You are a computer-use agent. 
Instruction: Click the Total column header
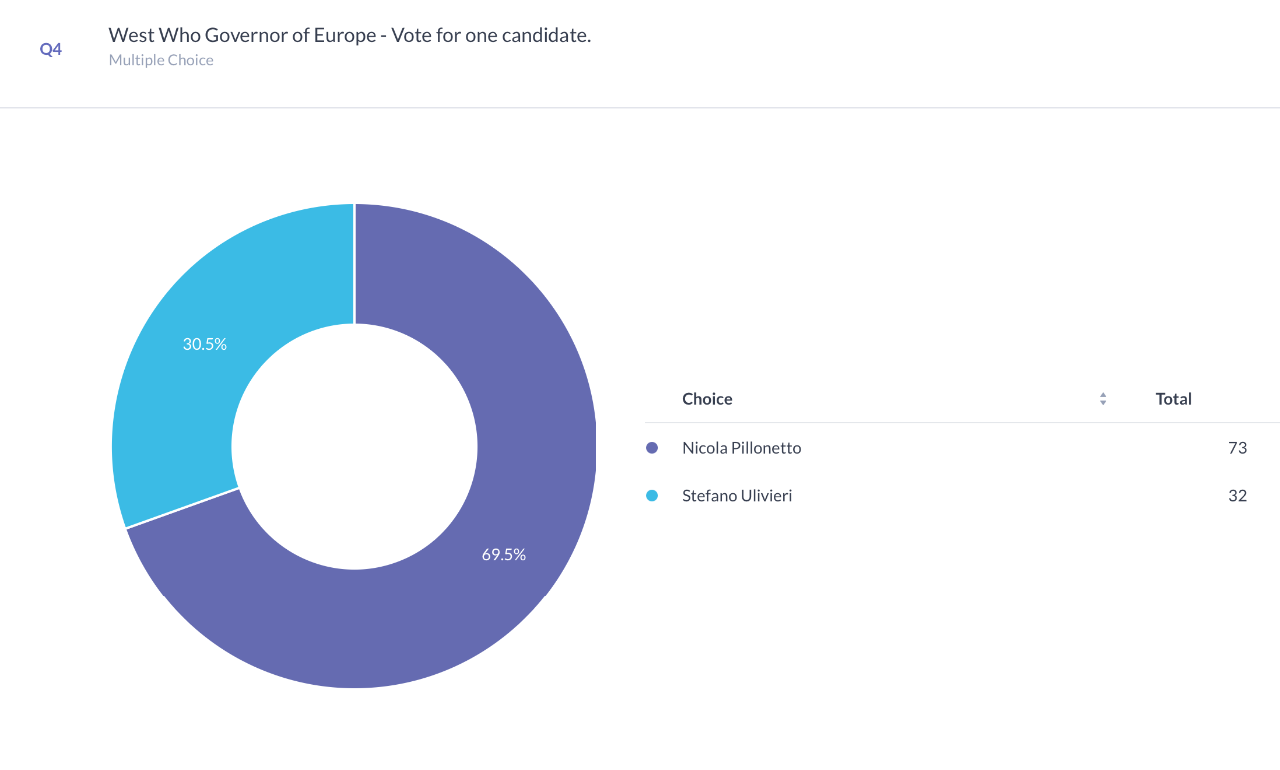pos(1174,399)
